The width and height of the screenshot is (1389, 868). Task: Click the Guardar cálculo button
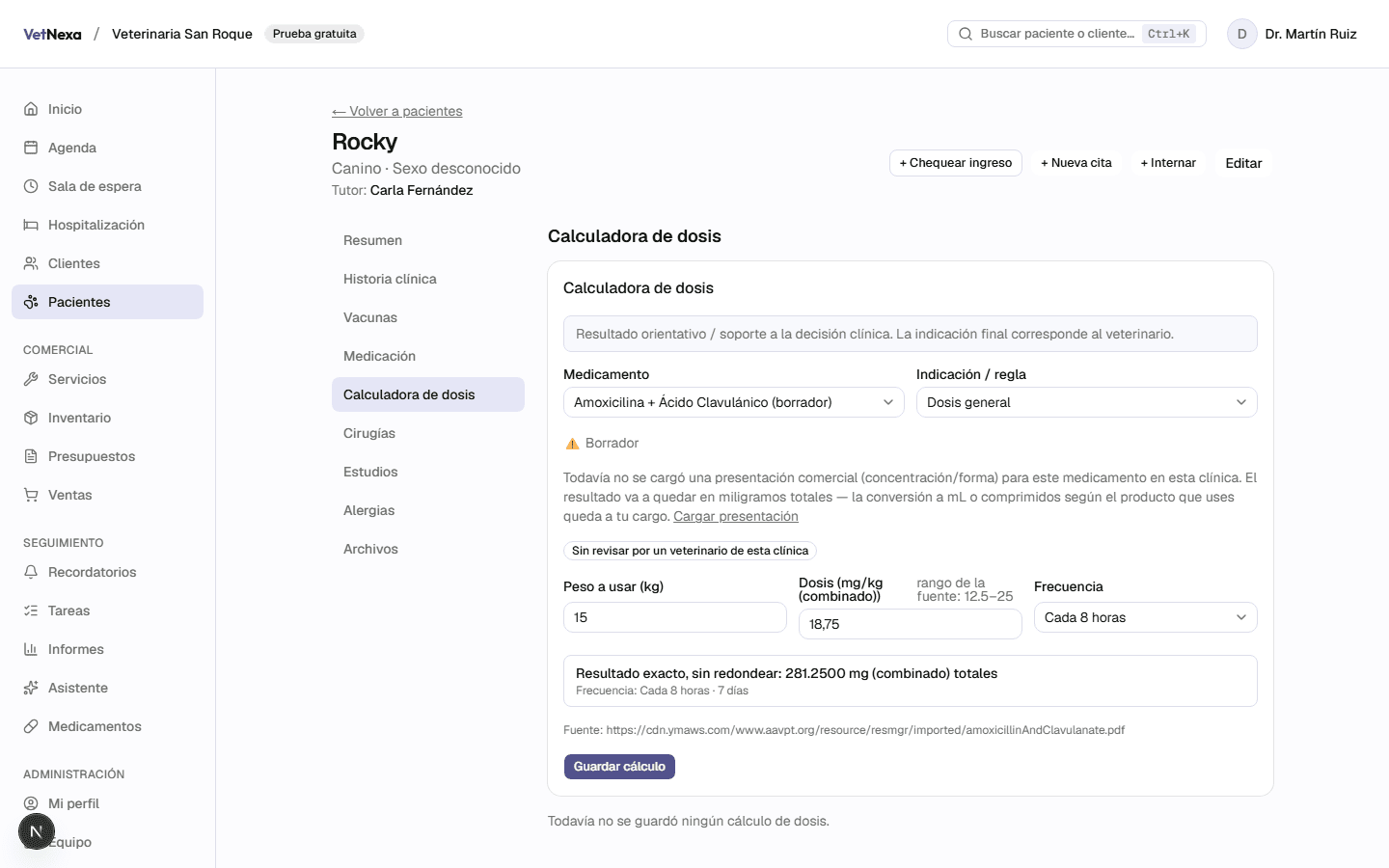[x=619, y=767]
